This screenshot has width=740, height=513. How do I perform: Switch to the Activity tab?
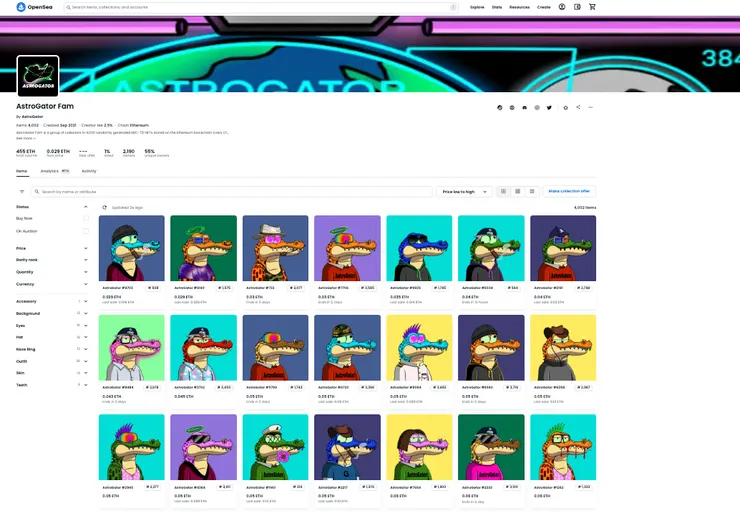point(89,171)
